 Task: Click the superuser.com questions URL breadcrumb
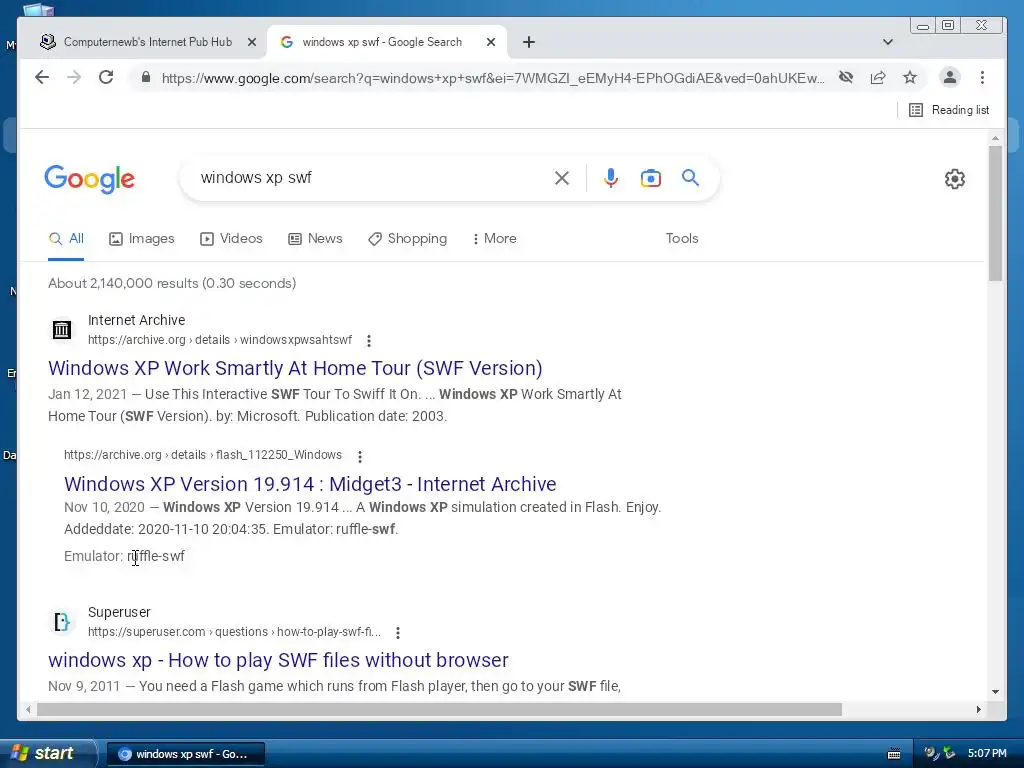pos(234,632)
